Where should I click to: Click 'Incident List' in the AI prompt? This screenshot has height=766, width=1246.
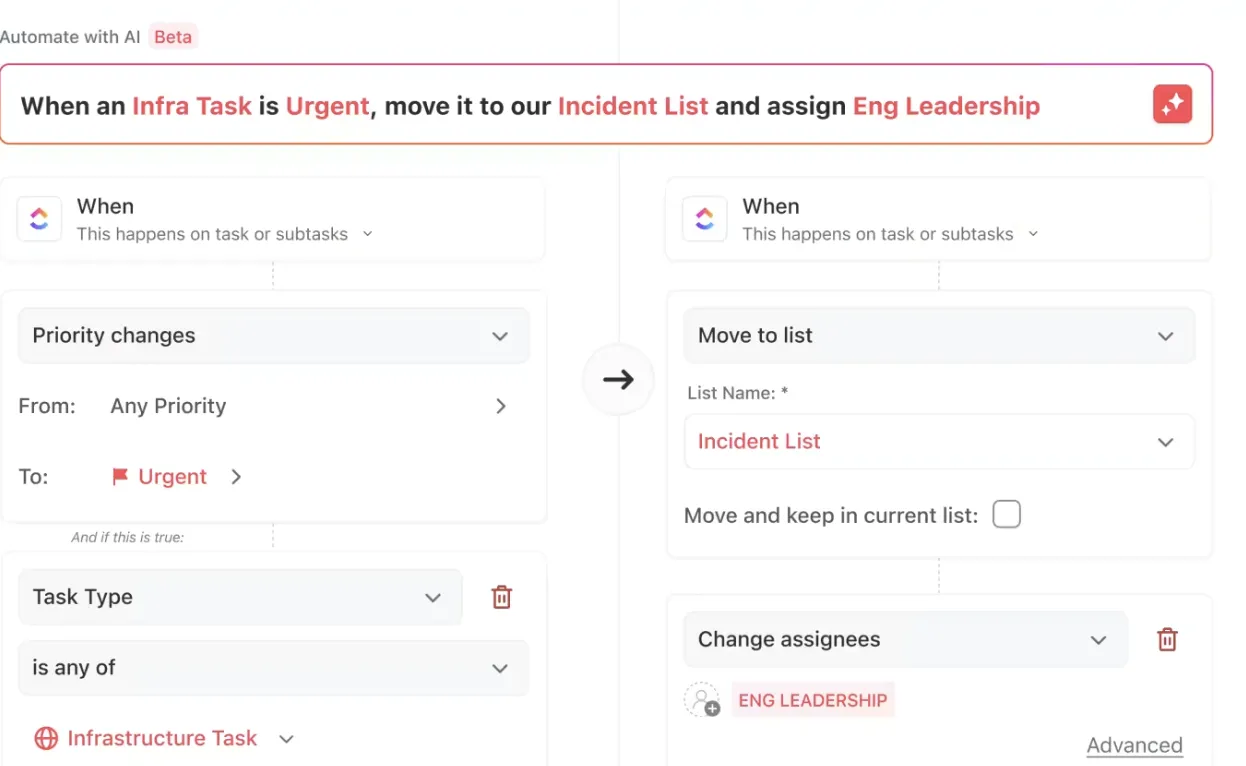633,106
